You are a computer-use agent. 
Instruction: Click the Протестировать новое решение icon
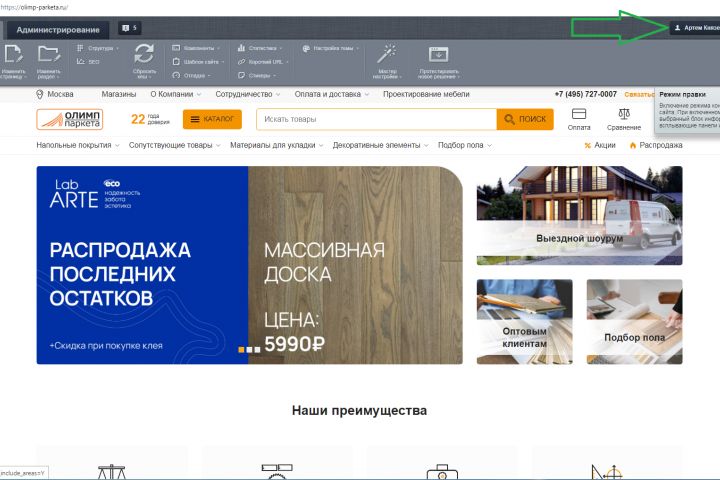click(x=439, y=54)
